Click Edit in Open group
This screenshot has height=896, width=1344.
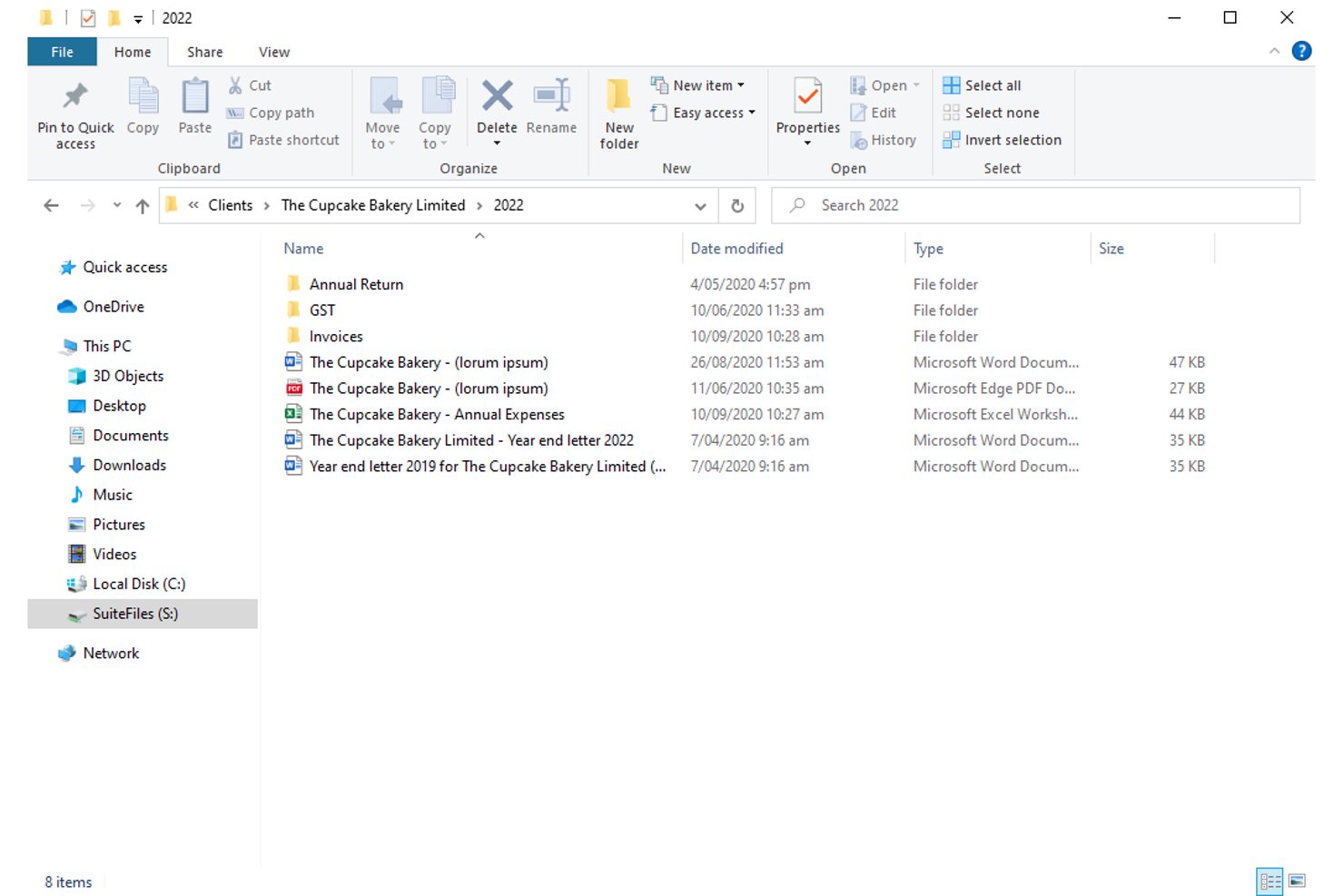(874, 113)
